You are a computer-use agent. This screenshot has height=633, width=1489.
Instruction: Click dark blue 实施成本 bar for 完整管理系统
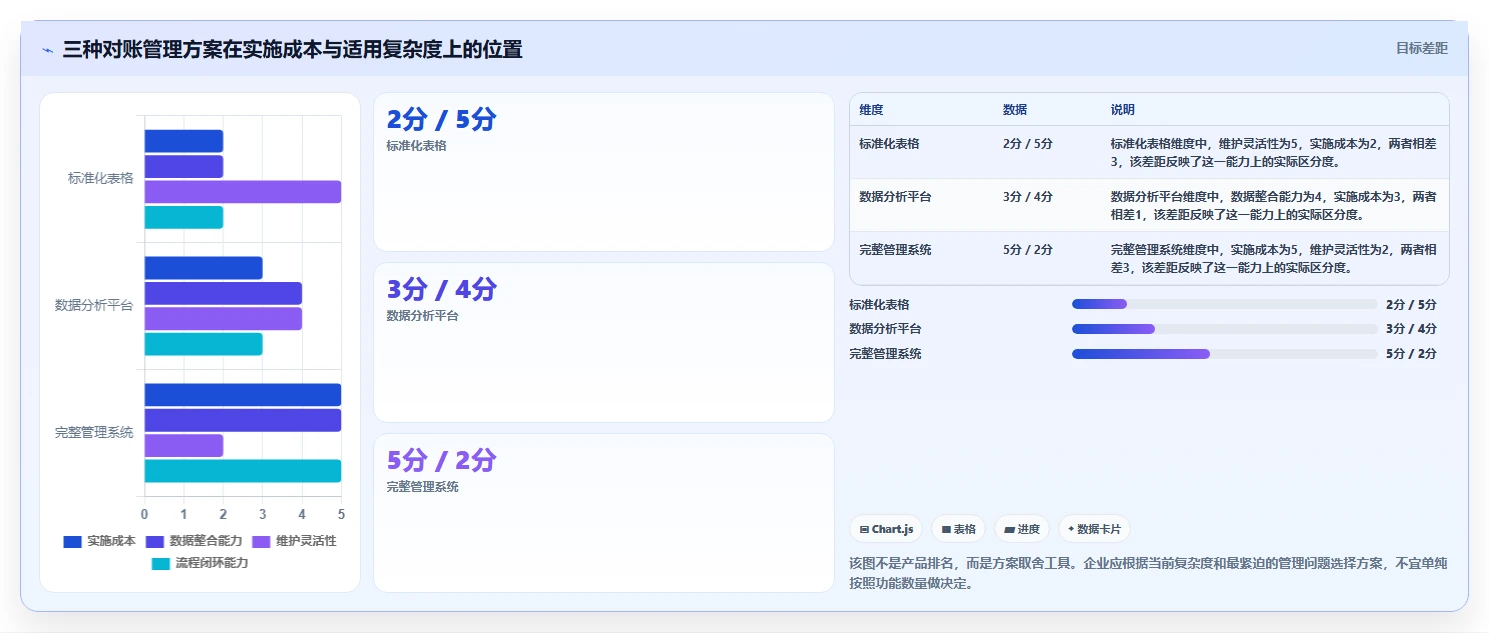pyautogui.click(x=243, y=395)
